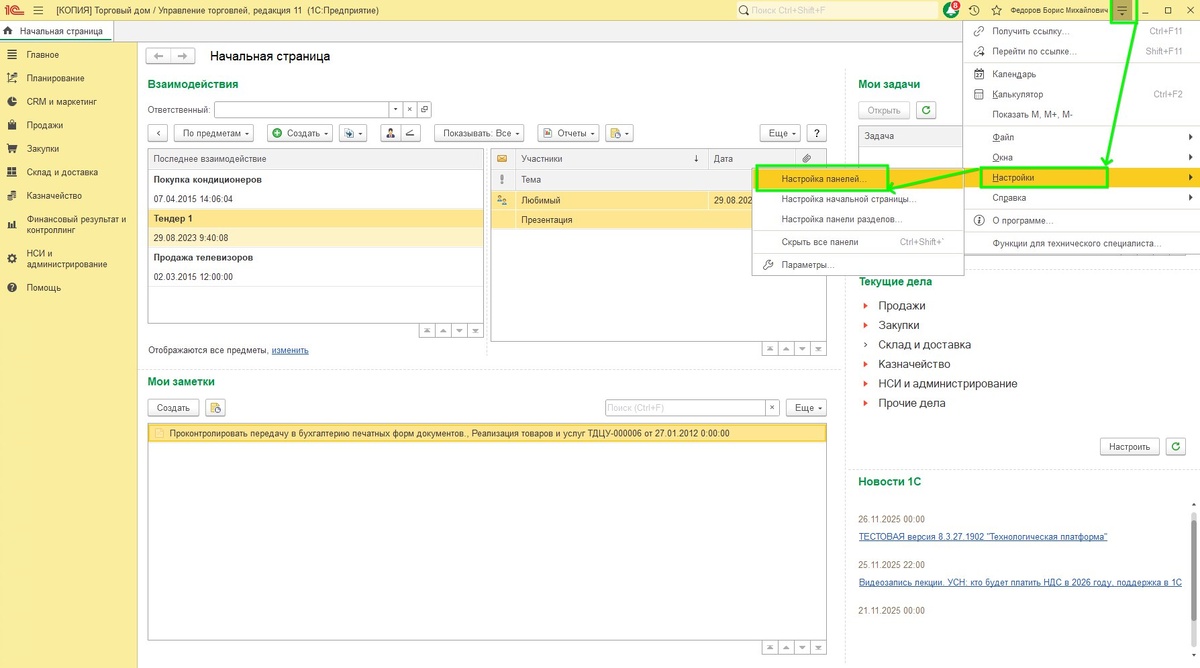Image resolution: width=1200 pixels, height=668 pixels.
Task: Open Favorites star icon in title bar
Action: [x=996, y=10]
